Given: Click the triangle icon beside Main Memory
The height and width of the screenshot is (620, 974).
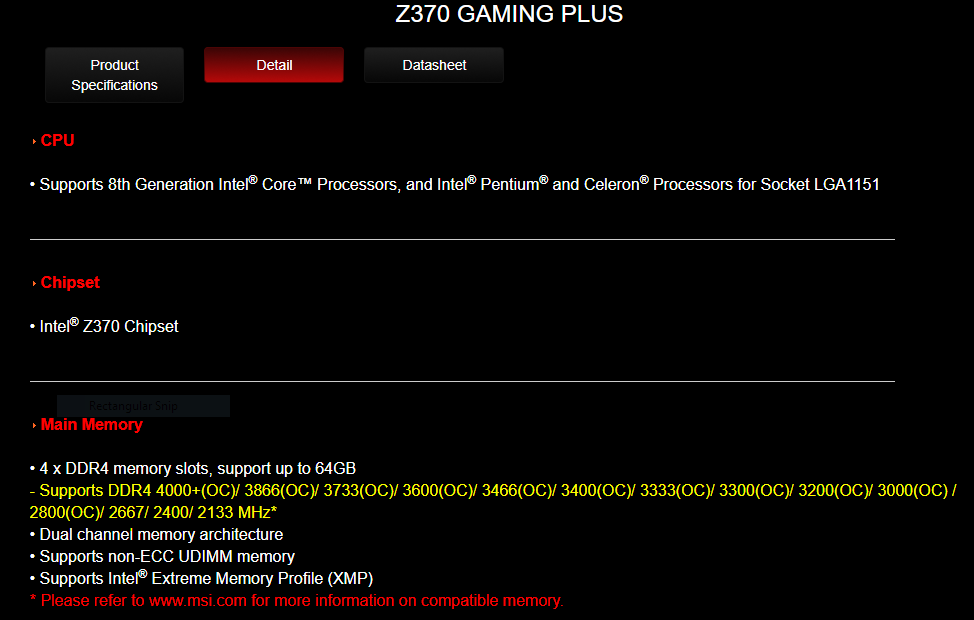Looking at the screenshot, I should point(34,426).
